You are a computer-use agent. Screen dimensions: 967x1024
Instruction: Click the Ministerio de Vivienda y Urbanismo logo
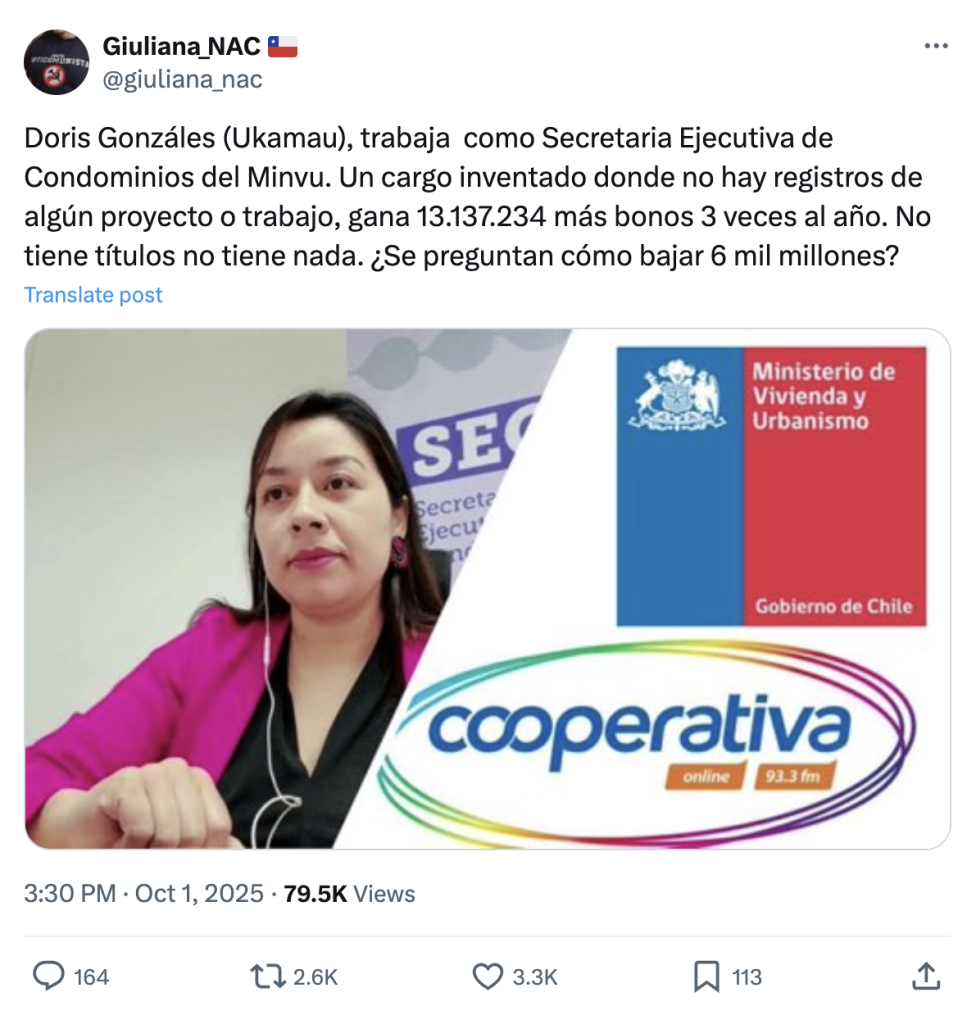(x=771, y=487)
